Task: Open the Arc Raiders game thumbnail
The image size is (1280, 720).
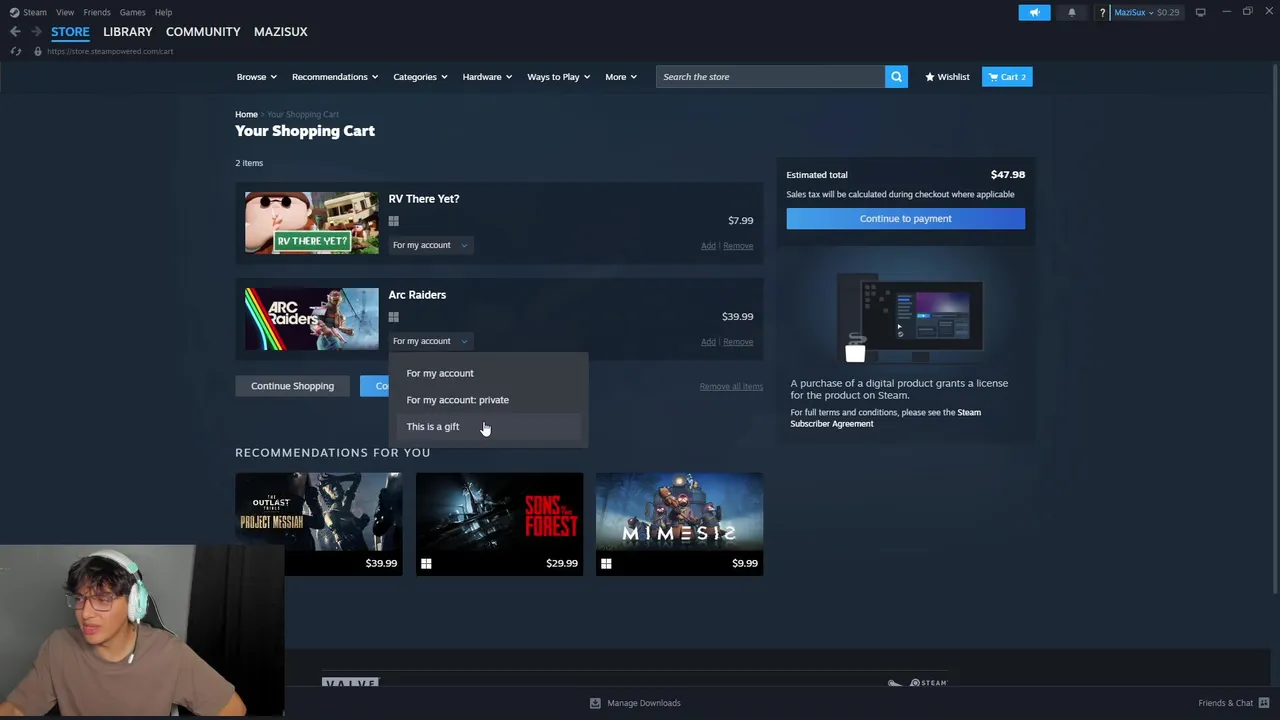Action: click(x=312, y=318)
